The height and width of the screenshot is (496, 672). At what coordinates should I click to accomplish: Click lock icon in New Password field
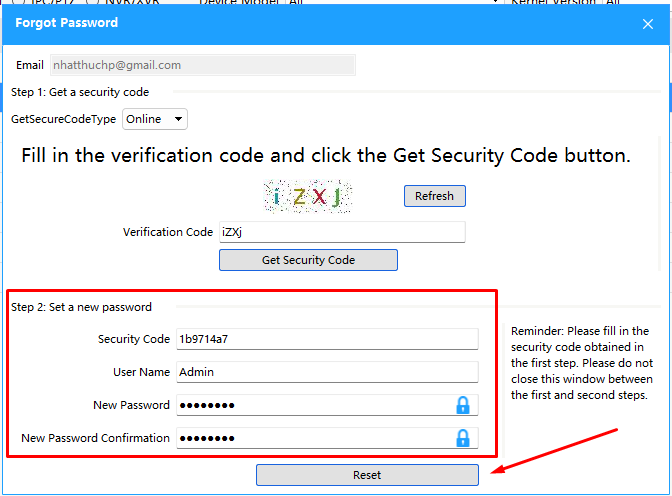coord(462,405)
